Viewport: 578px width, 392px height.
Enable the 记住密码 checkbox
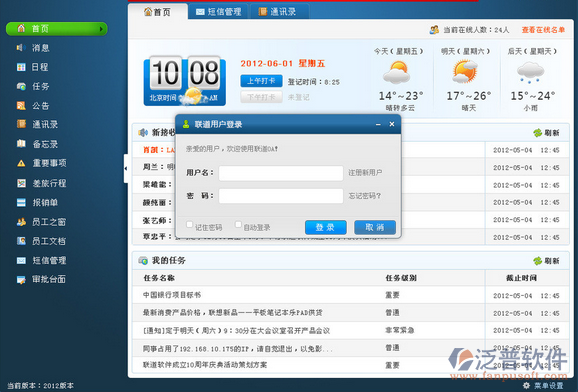189,224
